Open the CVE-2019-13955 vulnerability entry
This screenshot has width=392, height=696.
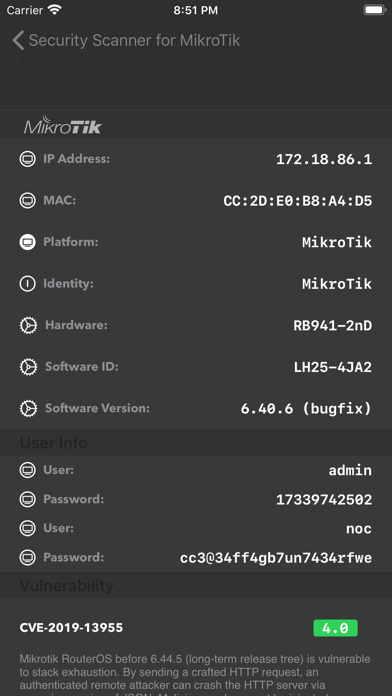(71, 628)
